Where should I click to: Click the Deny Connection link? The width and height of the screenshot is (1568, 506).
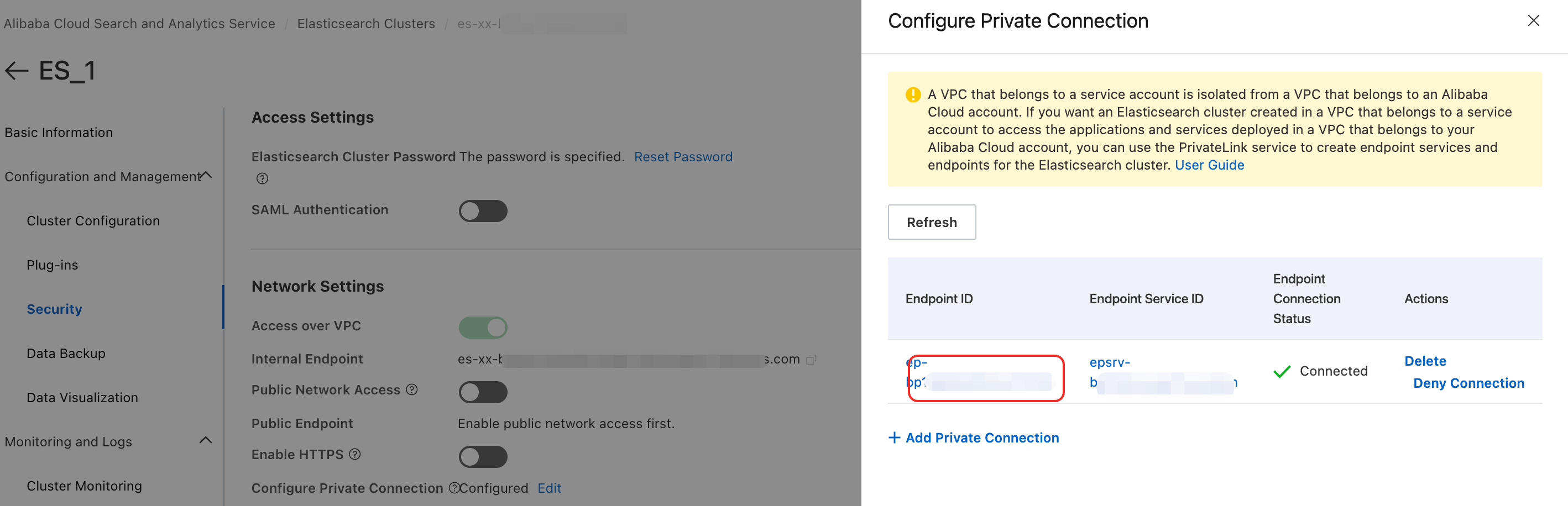click(1468, 383)
